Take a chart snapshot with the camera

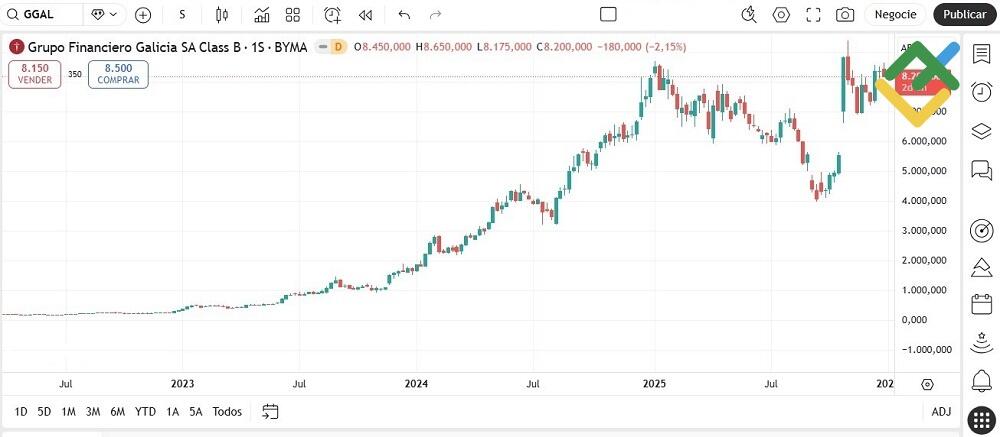(x=845, y=15)
